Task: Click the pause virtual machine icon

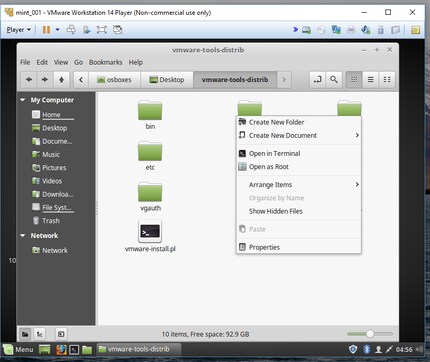Action: (46, 30)
